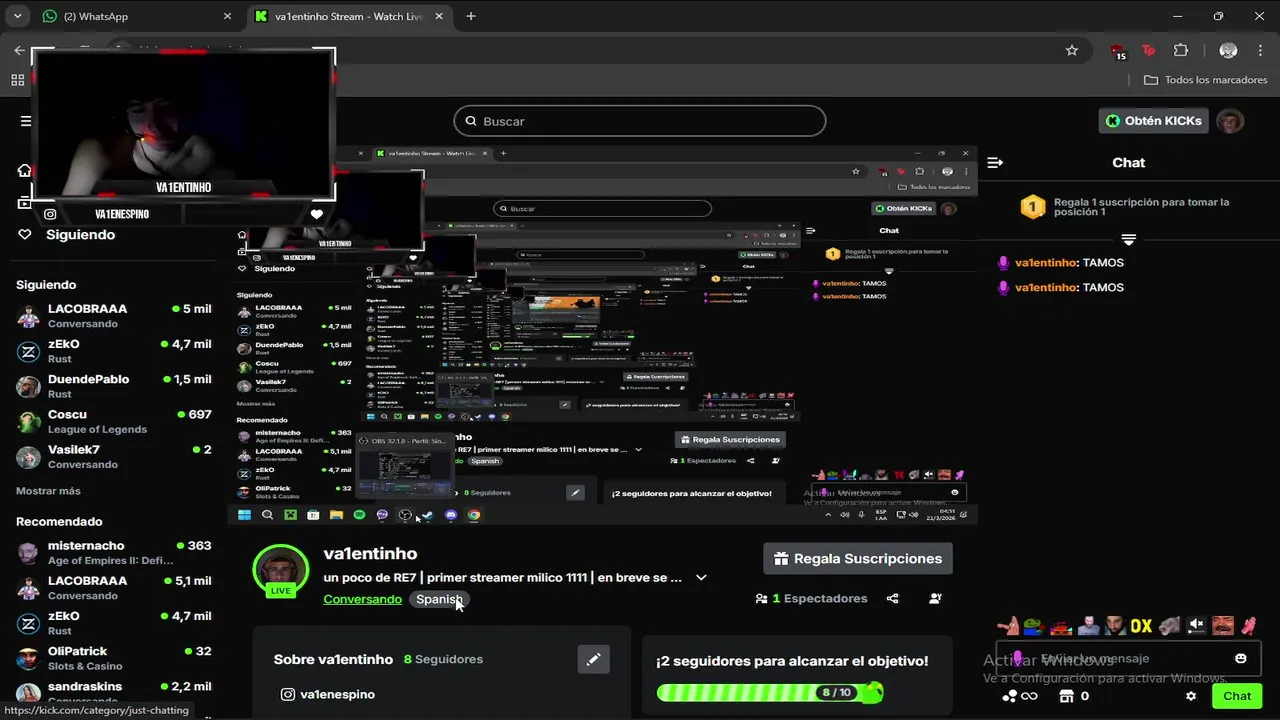Open the red extension with 15 badge

(x=1118, y=51)
